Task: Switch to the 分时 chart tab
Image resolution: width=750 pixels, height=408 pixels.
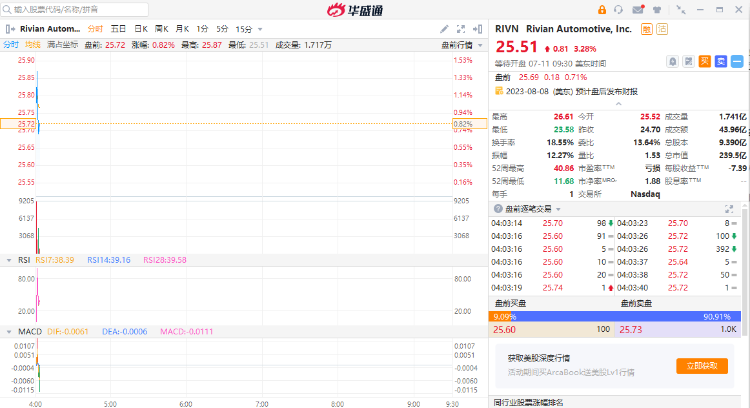Action: pyautogui.click(x=95, y=29)
